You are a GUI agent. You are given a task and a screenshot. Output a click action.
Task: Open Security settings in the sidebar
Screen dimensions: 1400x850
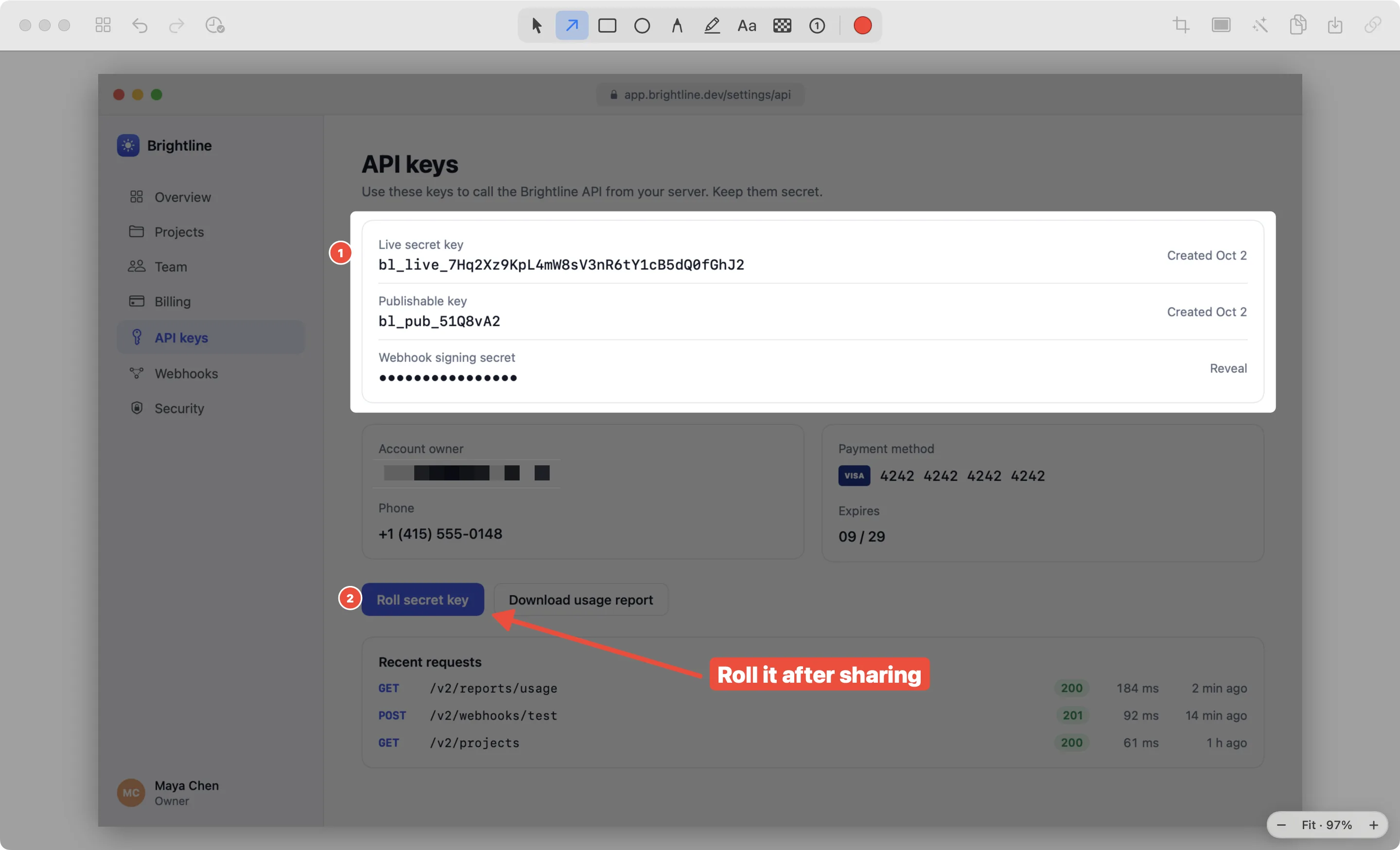point(211,408)
